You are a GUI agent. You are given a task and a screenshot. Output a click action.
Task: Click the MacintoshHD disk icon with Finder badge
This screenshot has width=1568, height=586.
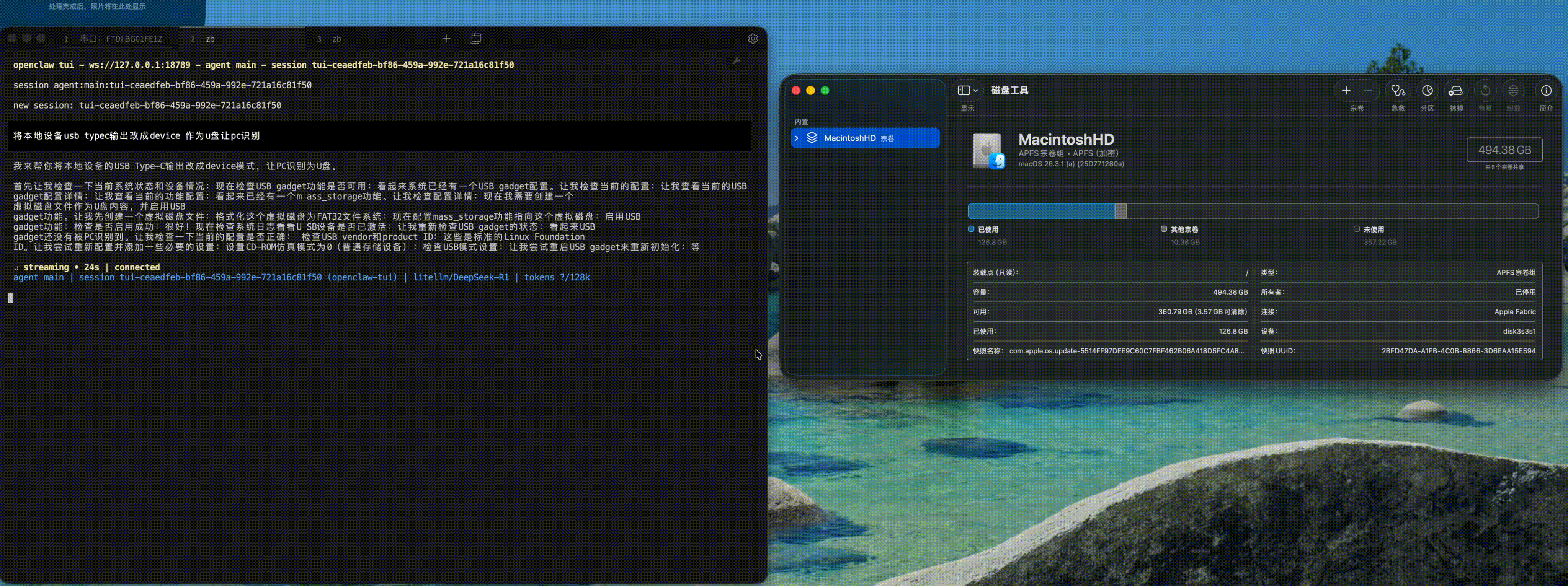click(988, 151)
